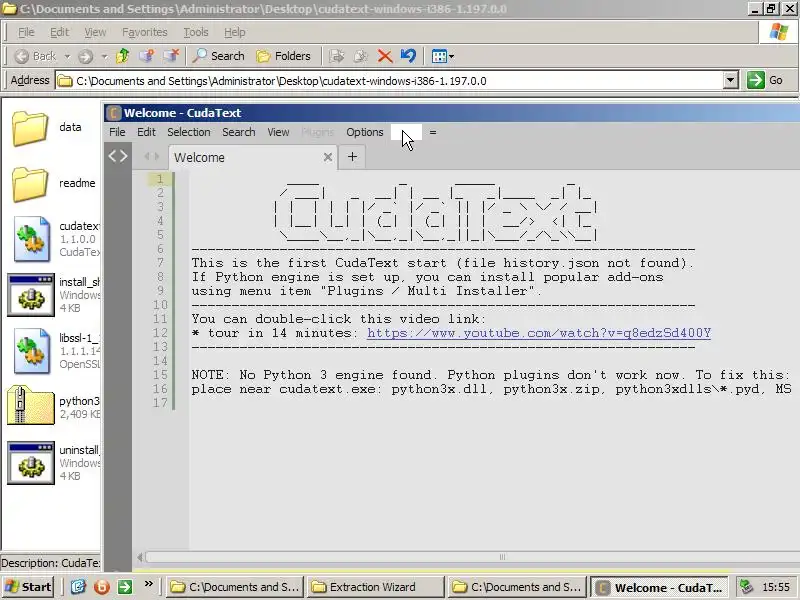This screenshot has height=600, width=800.
Task: Open the Forward history dropdown arrow
Action: pos(104,56)
